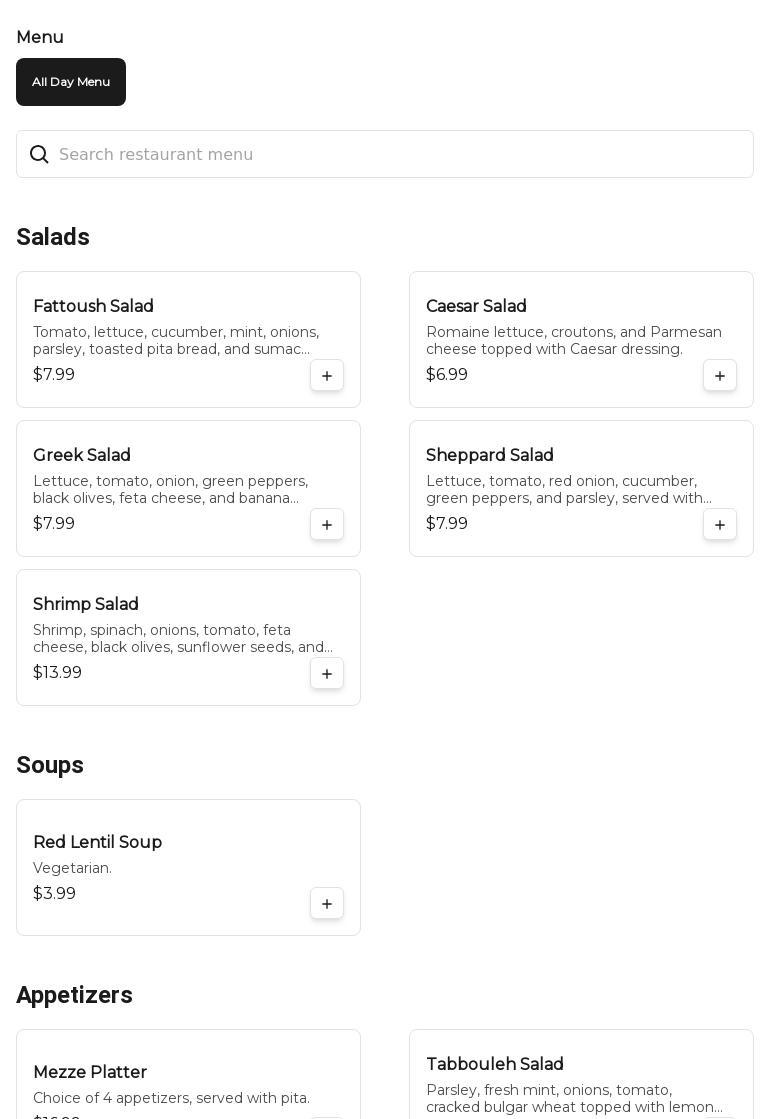Viewport: 770px width, 1119px height.
Task: View the Tabbouleh Salad item title
Action: tap(495, 1065)
